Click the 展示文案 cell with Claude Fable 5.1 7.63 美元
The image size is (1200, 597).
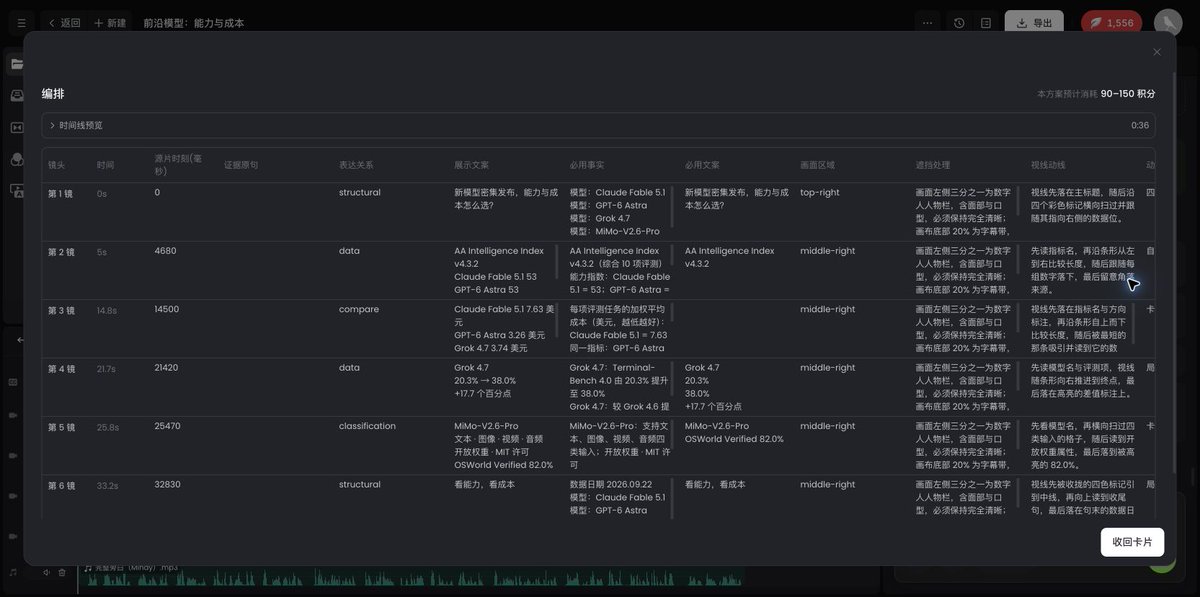(x=504, y=328)
